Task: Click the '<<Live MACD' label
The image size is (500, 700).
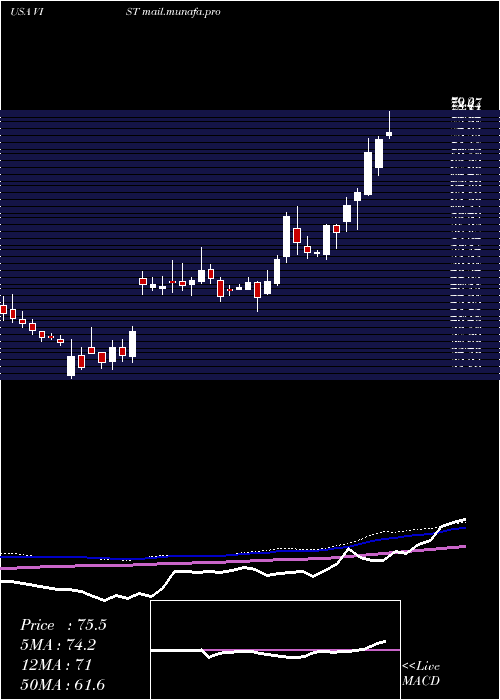Action: 421,673
